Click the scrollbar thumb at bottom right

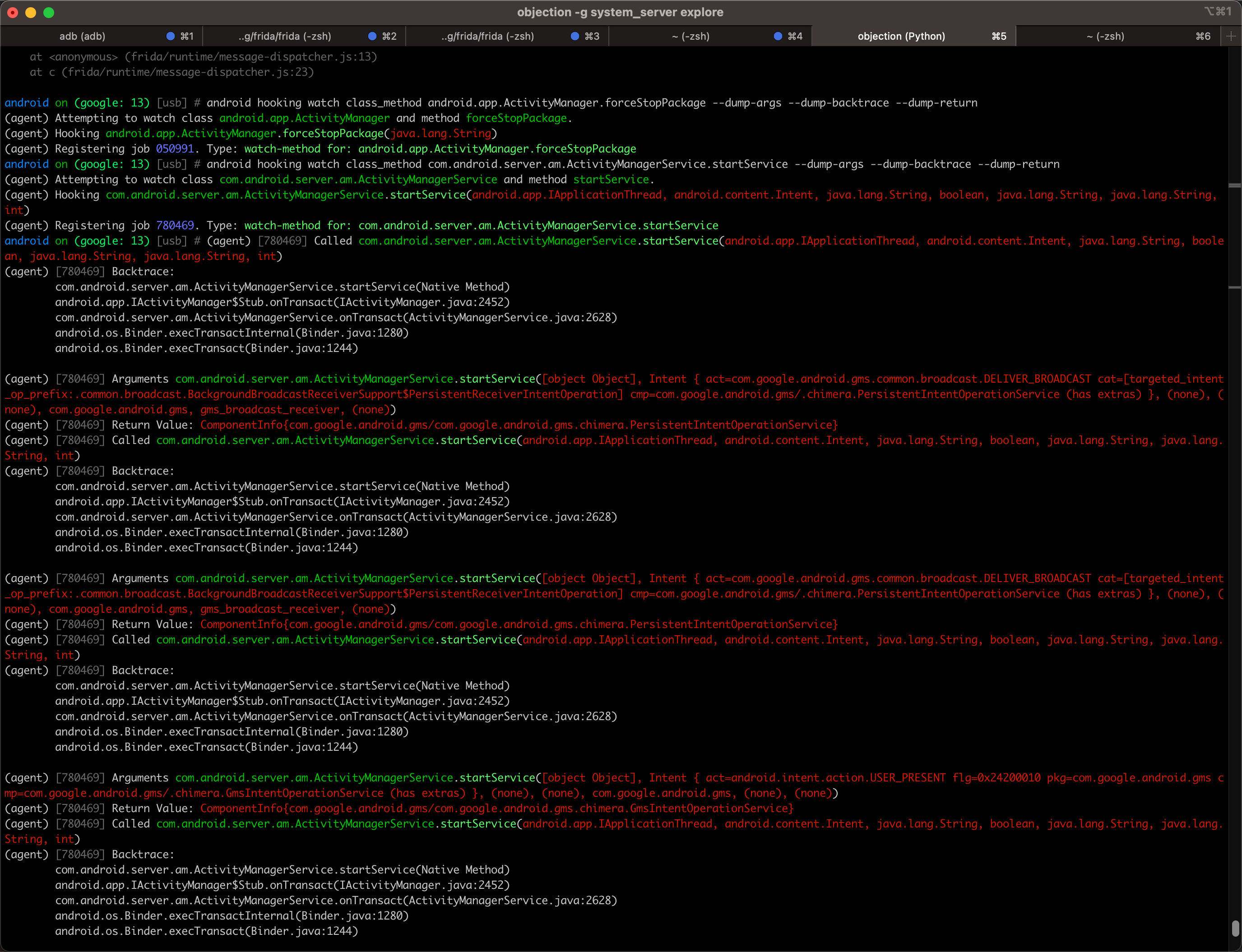click(x=1235, y=929)
